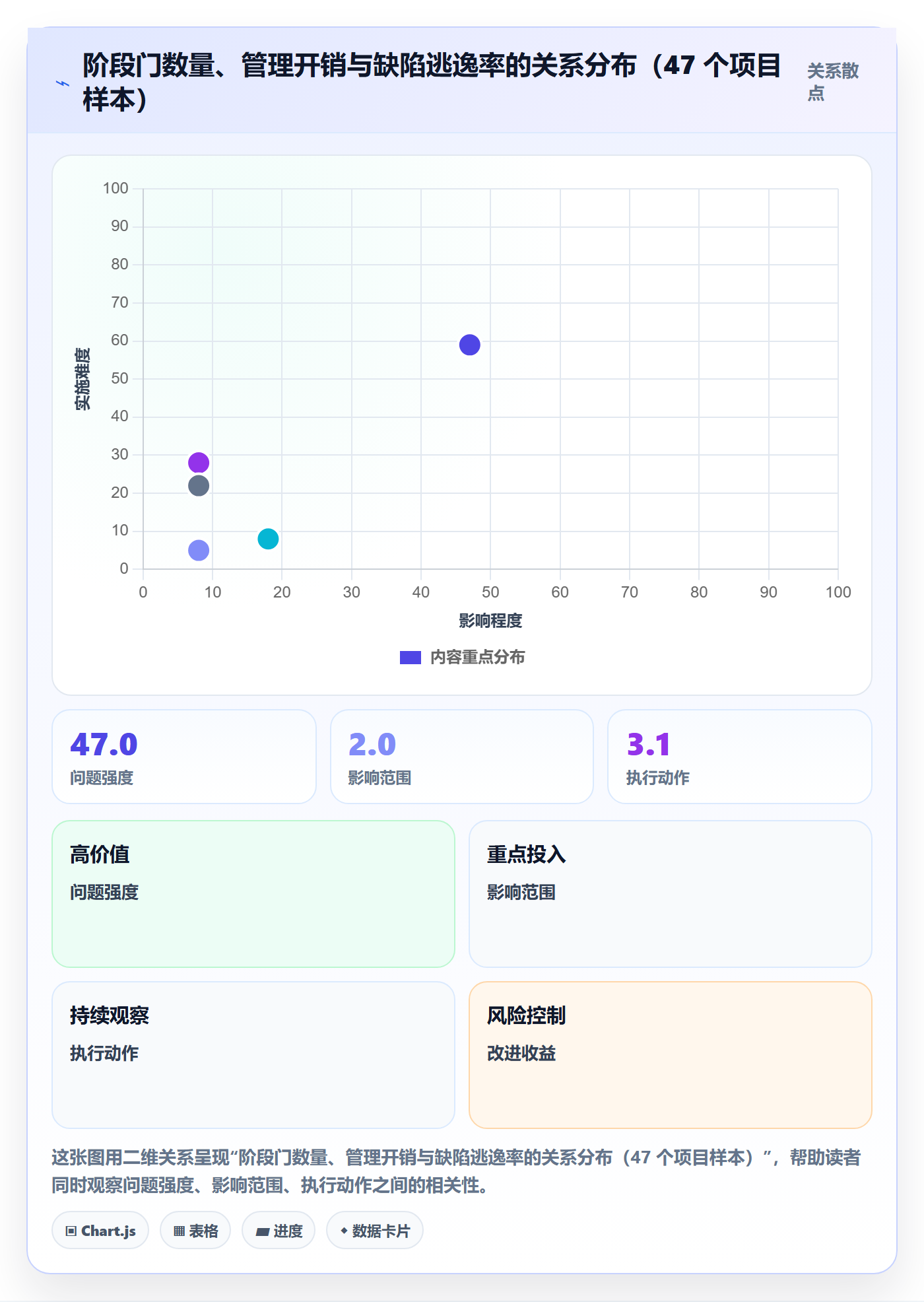The image size is (924, 1302).
Task: Select the light periwinkle scatter point at the bottom
Action: click(199, 550)
